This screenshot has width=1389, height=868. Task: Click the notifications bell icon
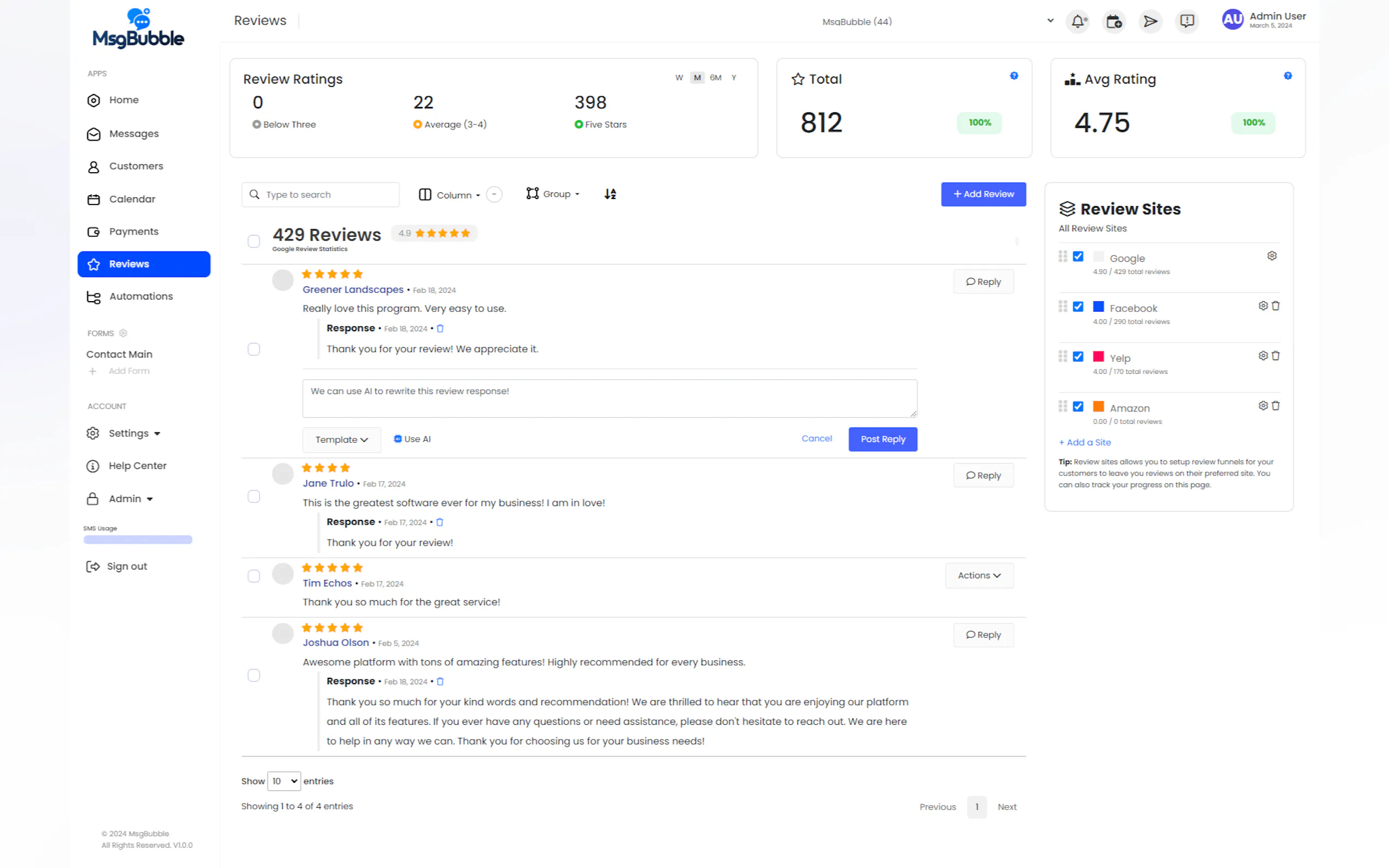click(1078, 22)
